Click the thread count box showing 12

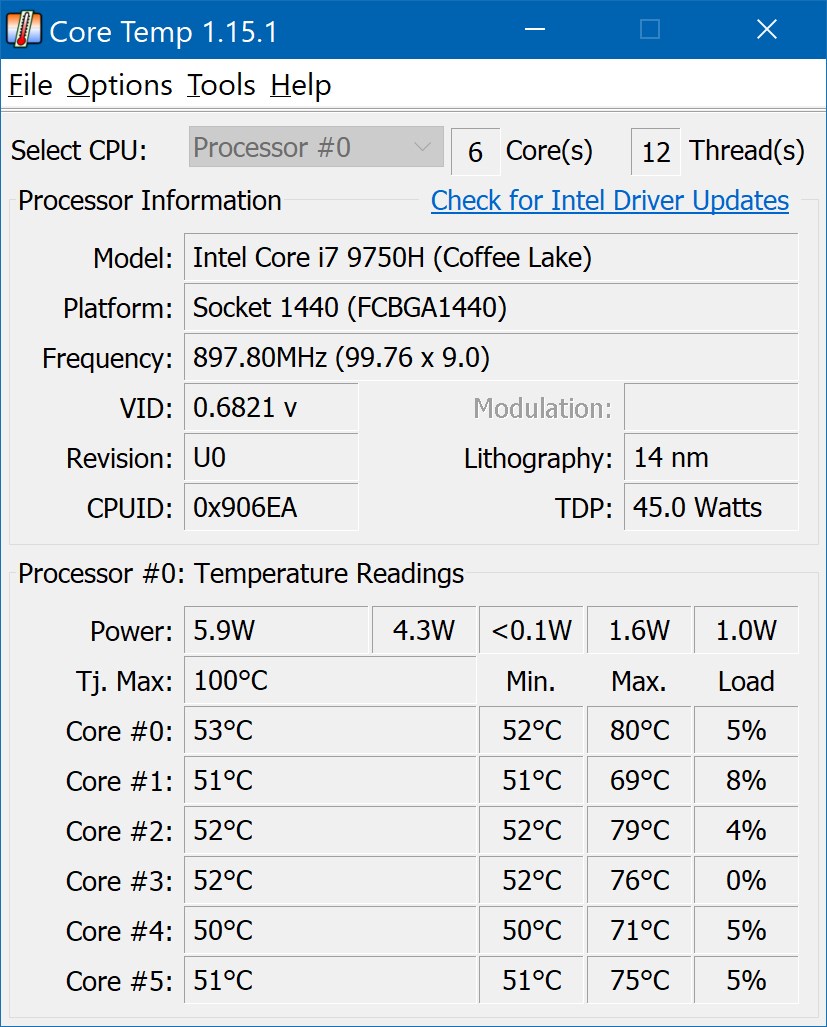point(655,152)
